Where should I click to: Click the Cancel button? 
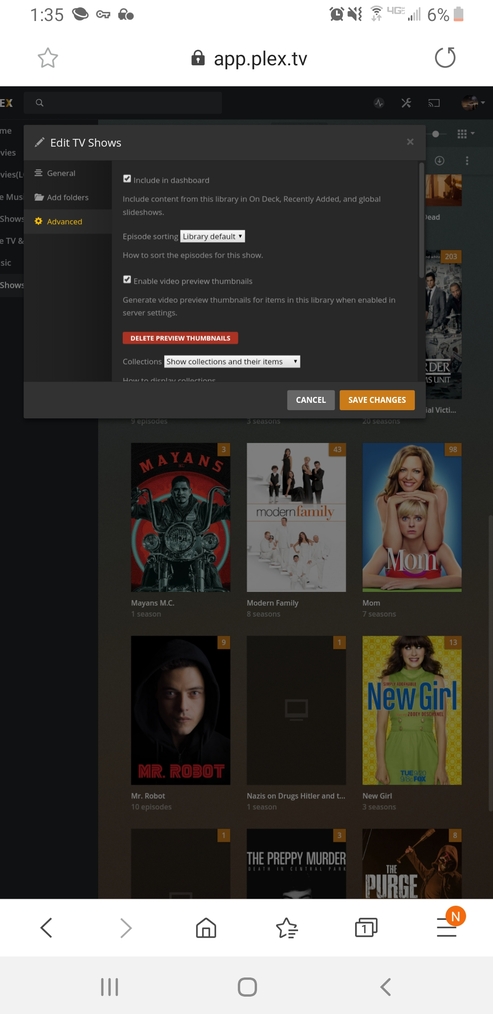(311, 400)
